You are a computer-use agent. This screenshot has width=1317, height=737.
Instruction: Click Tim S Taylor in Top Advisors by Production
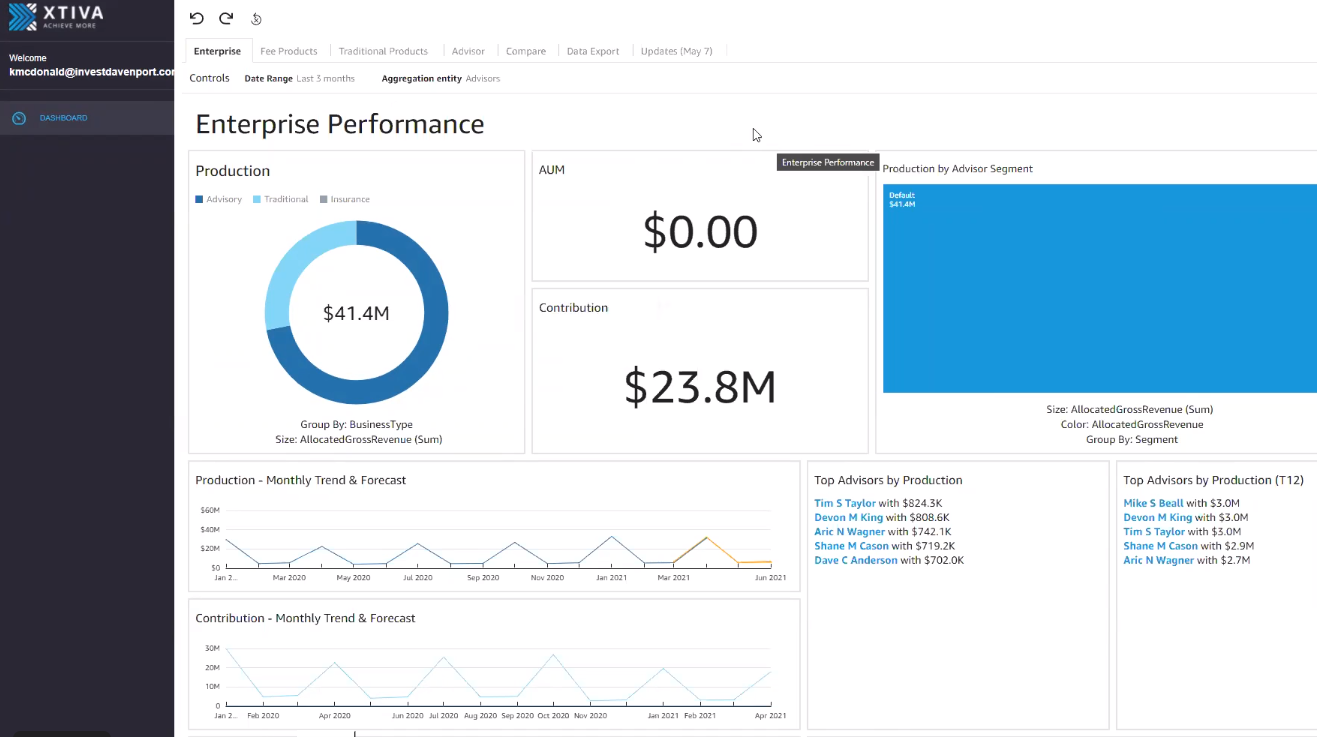coord(844,503)
